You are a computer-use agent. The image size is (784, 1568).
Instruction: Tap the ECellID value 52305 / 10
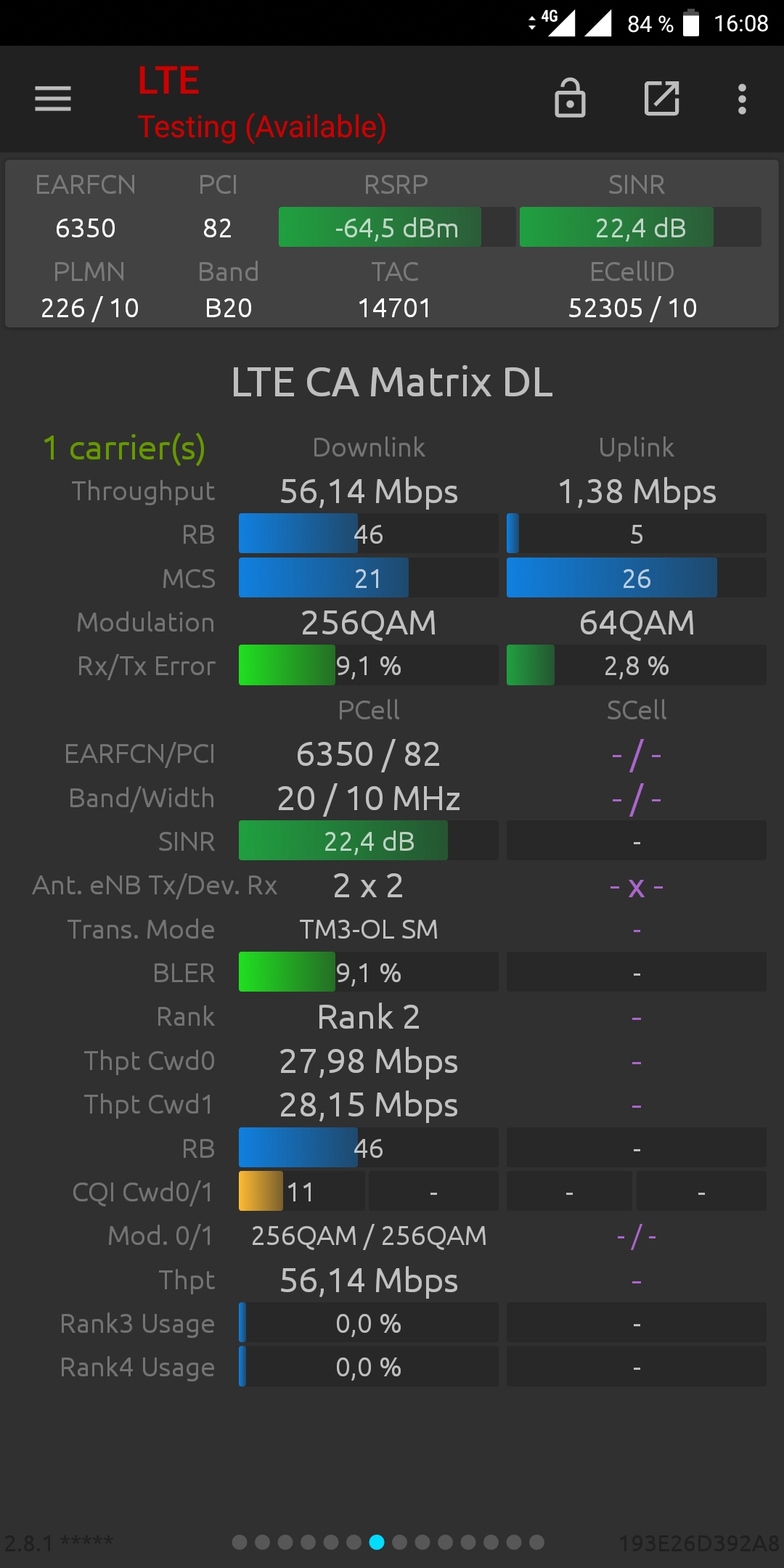[x=632, y=308]
